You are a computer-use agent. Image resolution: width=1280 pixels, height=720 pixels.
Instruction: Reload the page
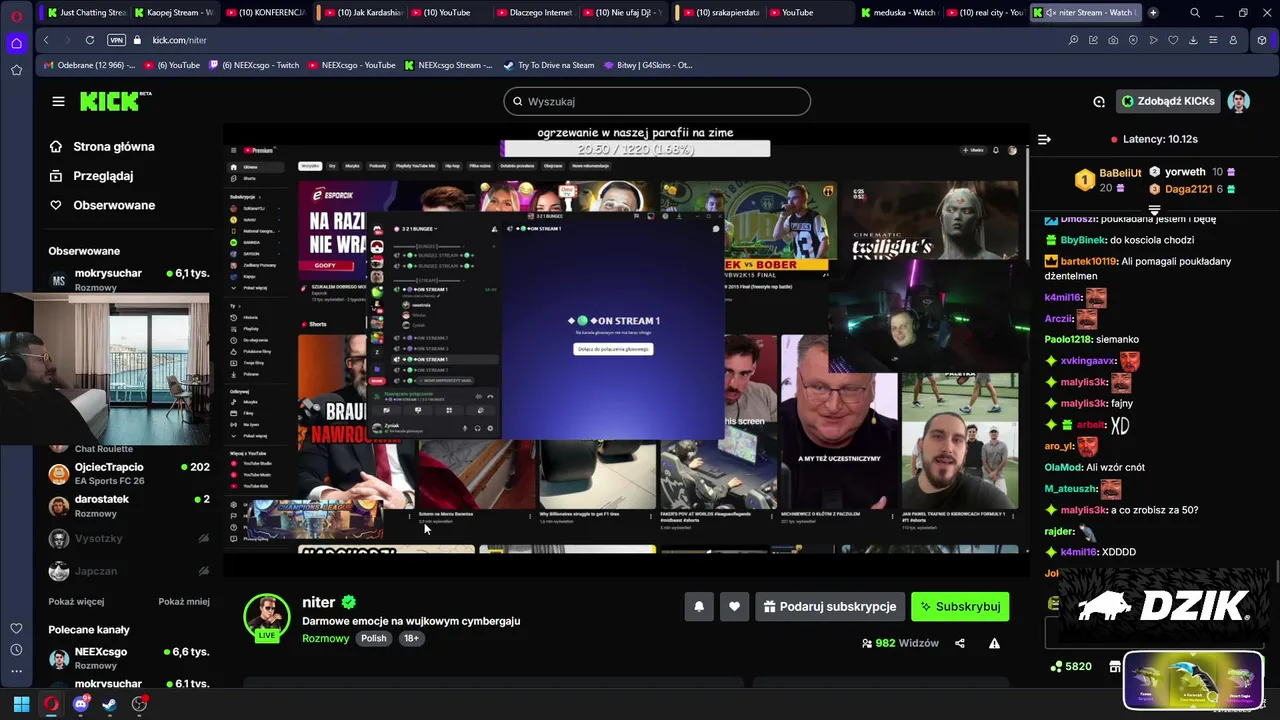point(89,40)
